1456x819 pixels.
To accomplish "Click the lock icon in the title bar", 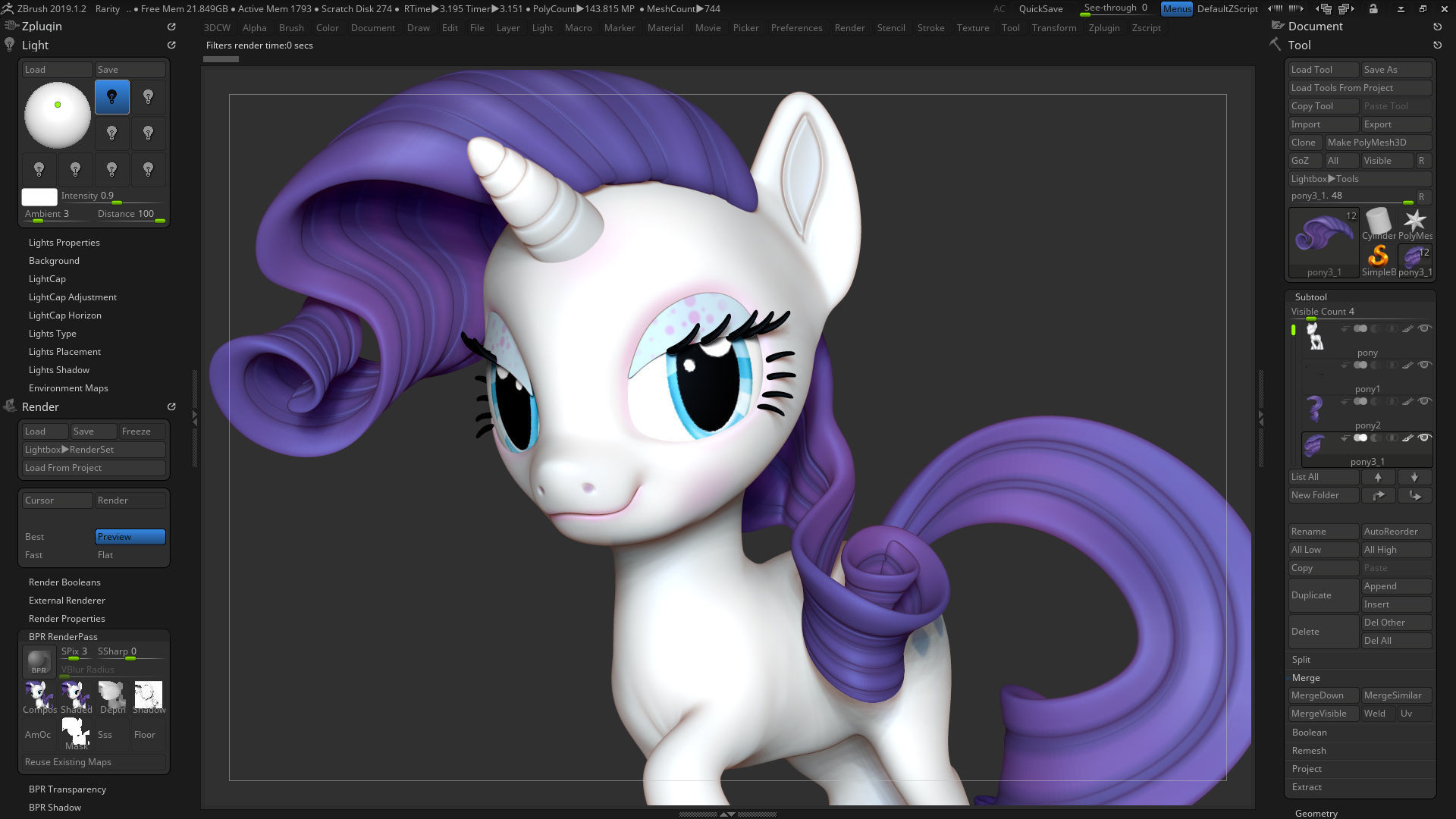I will (x=1373, y=8).
